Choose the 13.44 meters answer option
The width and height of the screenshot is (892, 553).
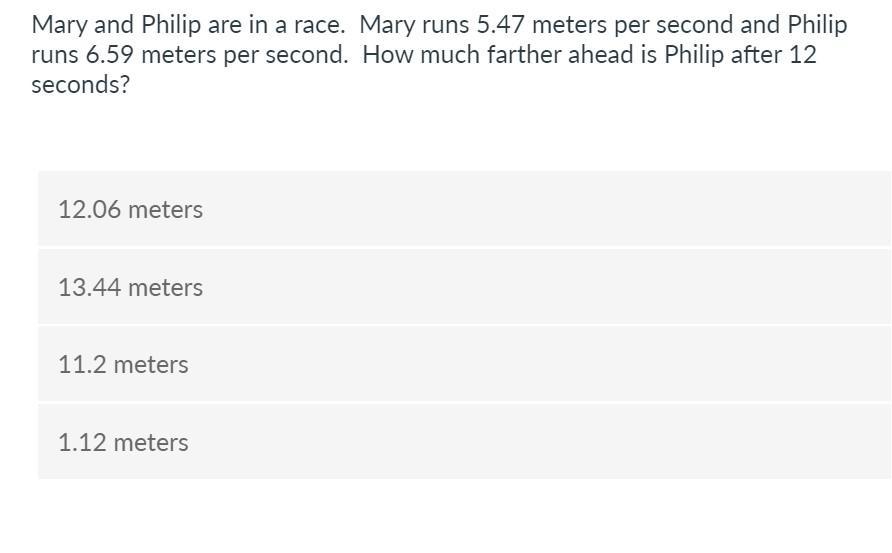pyautogui.click(x=464, y=287)
